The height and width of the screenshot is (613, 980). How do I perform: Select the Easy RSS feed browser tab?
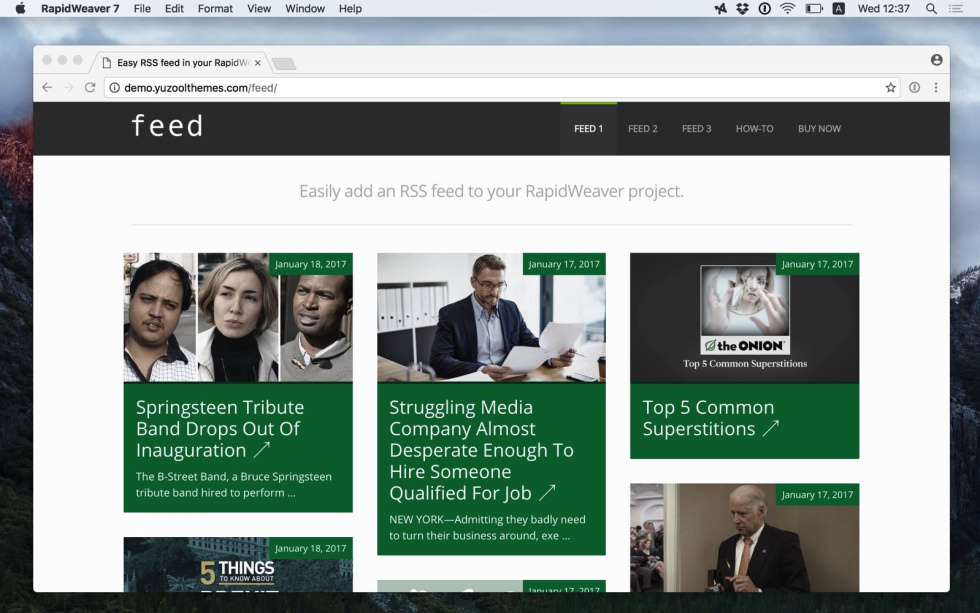[x=181, y=62]
